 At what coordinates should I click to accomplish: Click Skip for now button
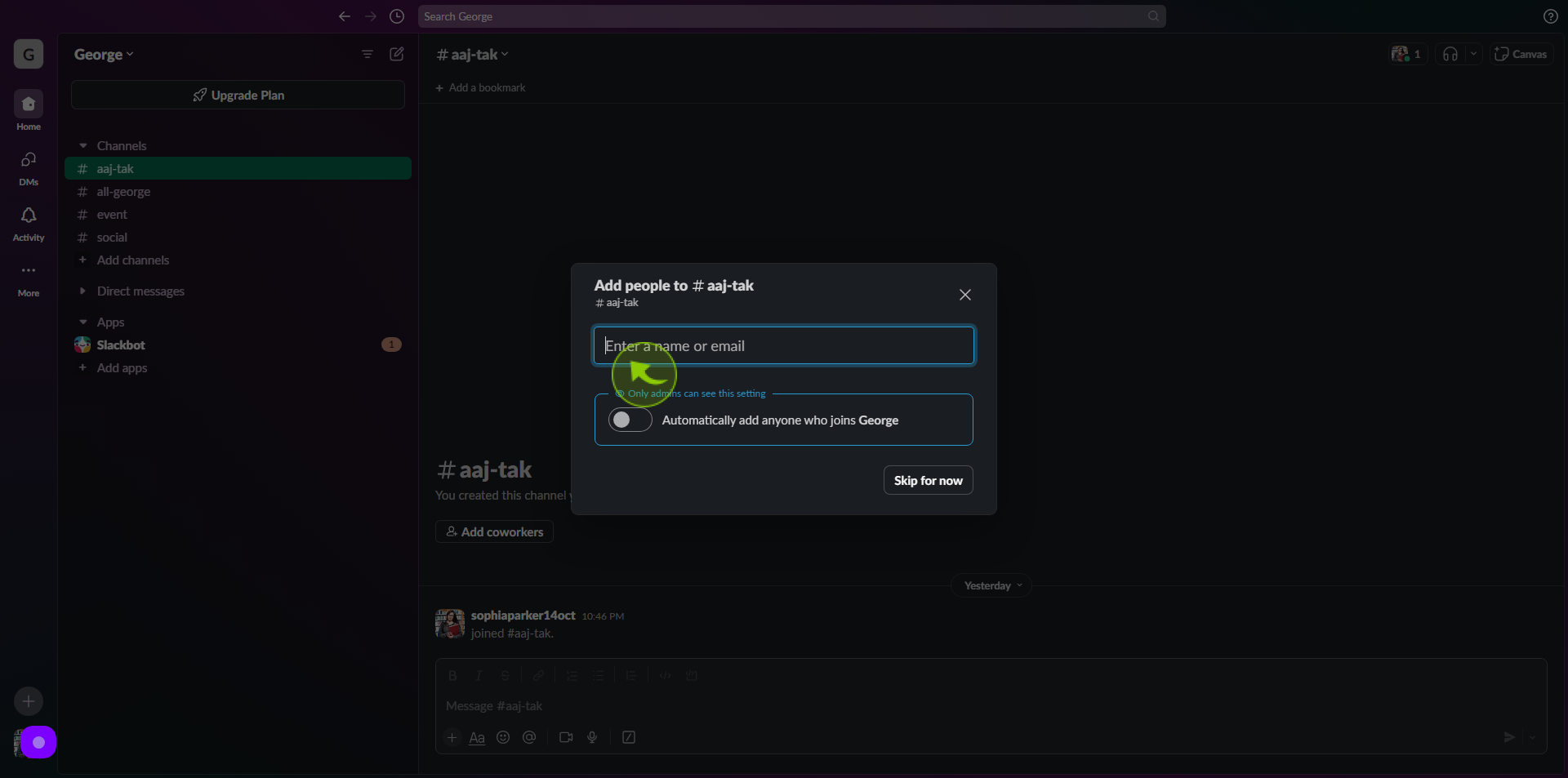[x=928, y=480]
